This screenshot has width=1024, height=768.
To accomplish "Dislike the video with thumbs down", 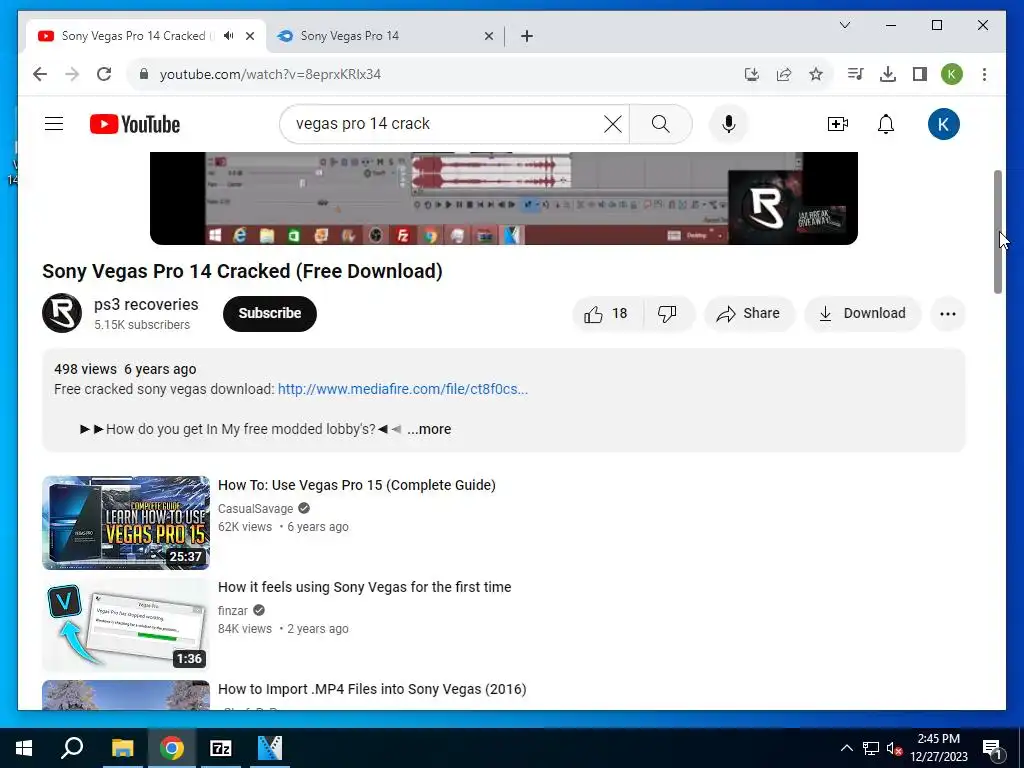I will [667, 313].
